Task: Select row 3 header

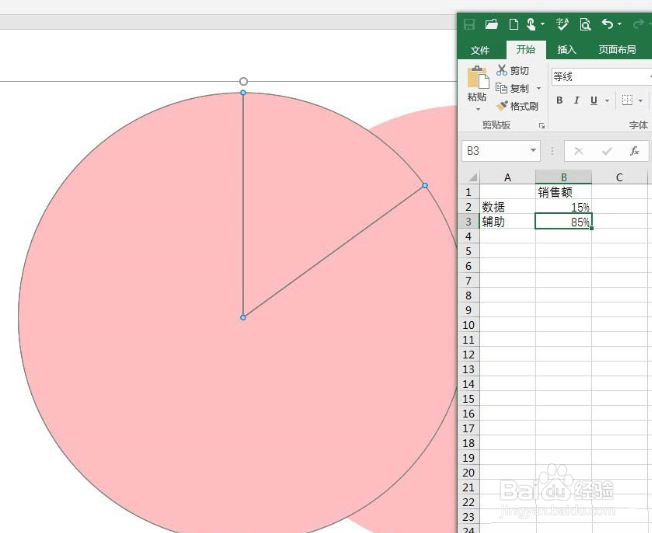Action: point(469,222)
